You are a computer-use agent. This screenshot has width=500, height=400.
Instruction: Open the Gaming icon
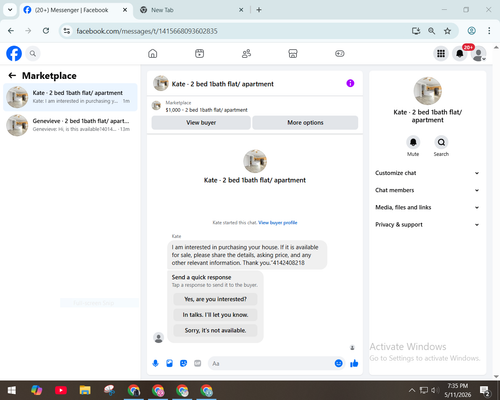340,53
